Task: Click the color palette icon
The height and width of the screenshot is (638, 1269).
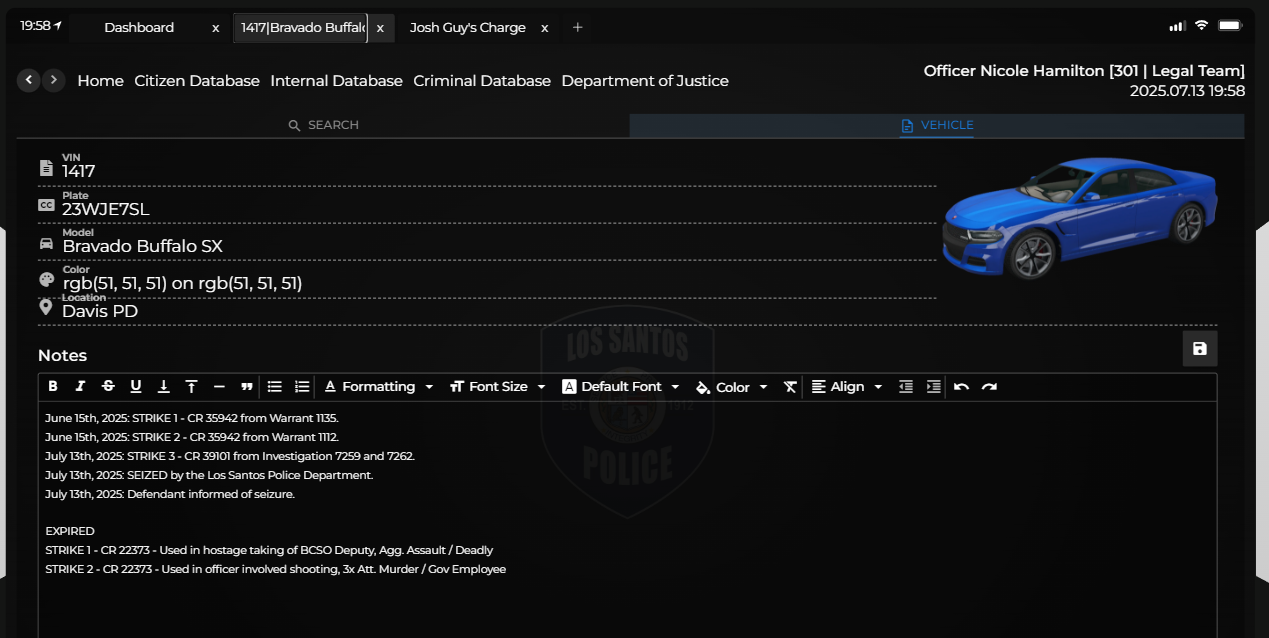Action: point(46,280)
